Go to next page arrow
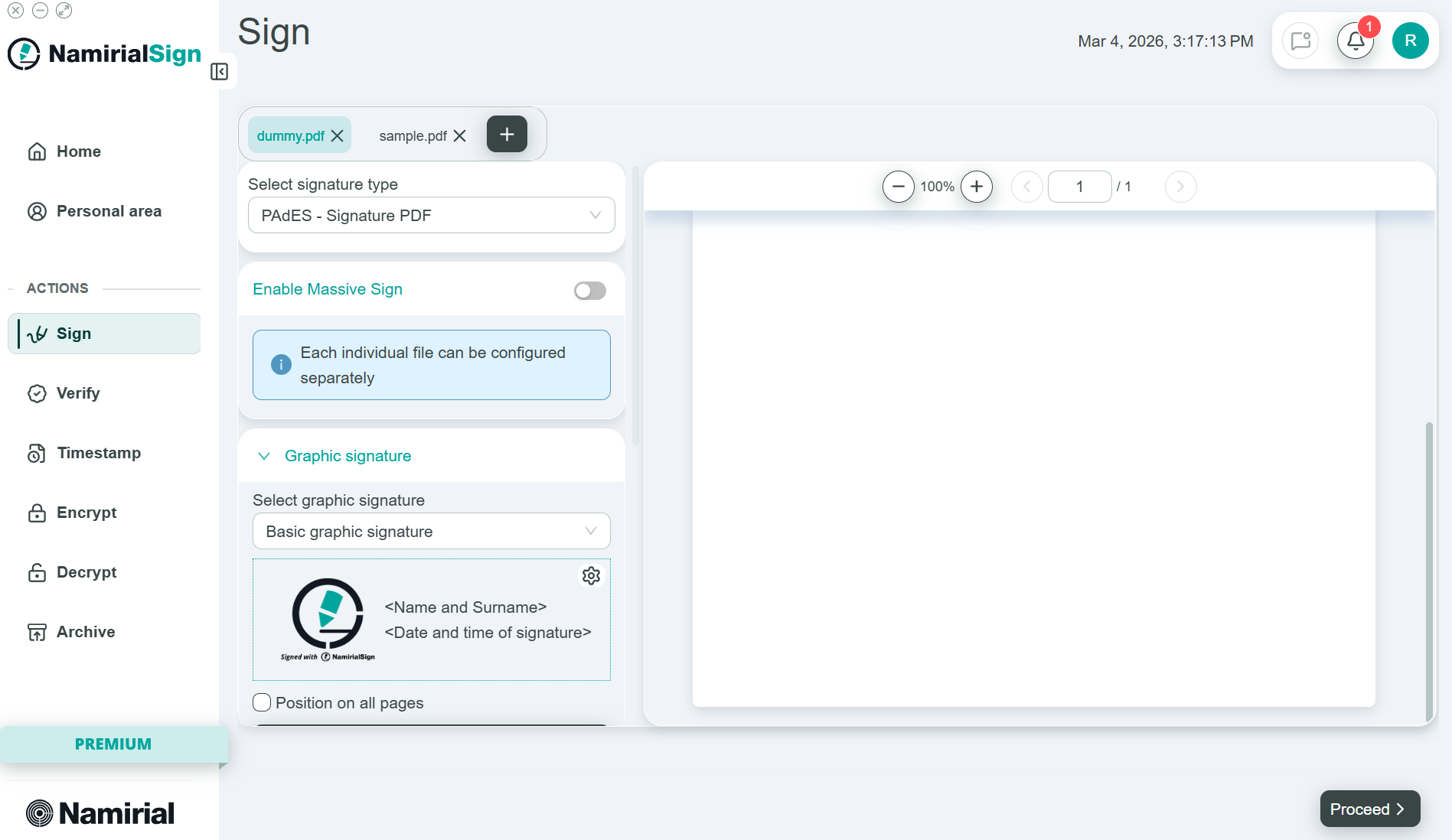 [1181, 187]
